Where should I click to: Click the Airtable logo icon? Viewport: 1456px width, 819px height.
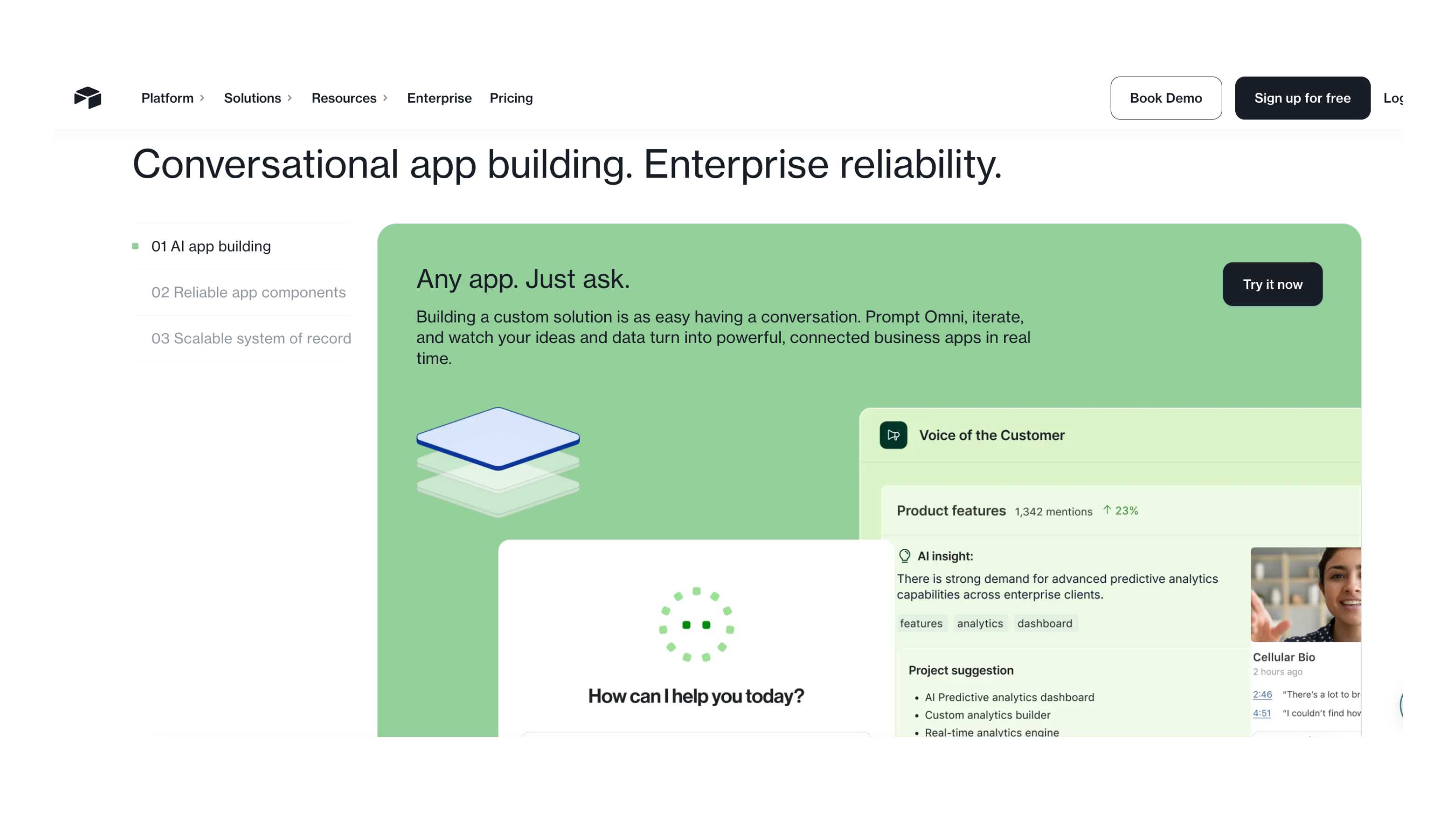pyautogui.click(x=88, y=98)
